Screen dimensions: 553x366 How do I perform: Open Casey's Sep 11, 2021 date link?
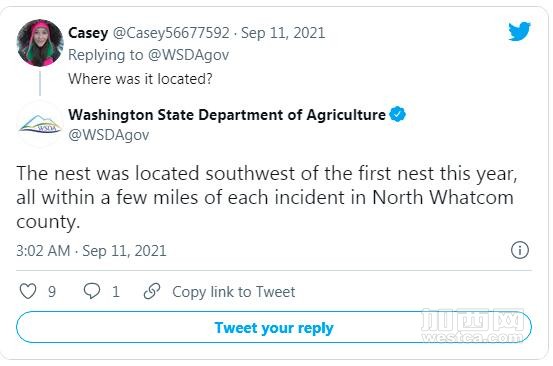pos(283,33)
